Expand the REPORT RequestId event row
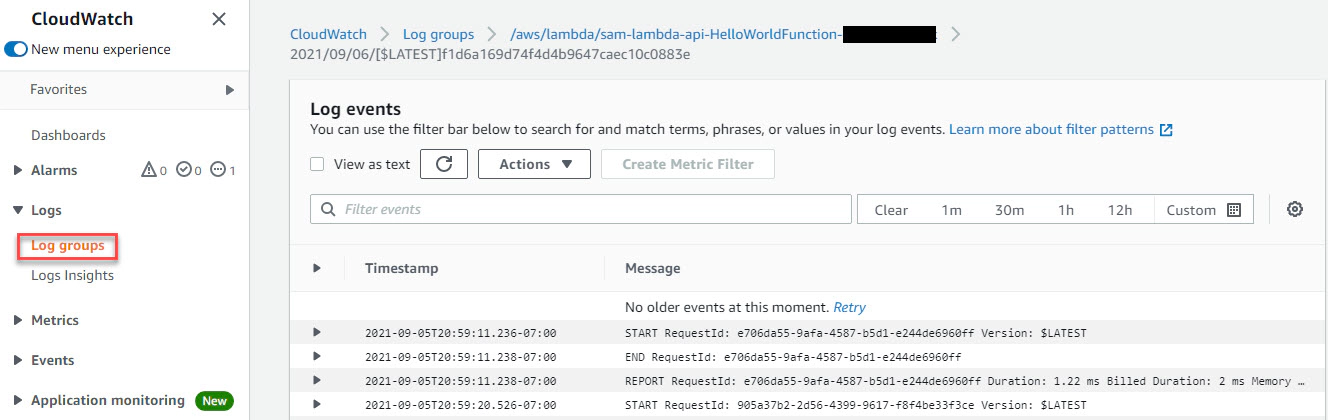Image resolution: width=1328 pixels, height=420 pixels. 317,380
